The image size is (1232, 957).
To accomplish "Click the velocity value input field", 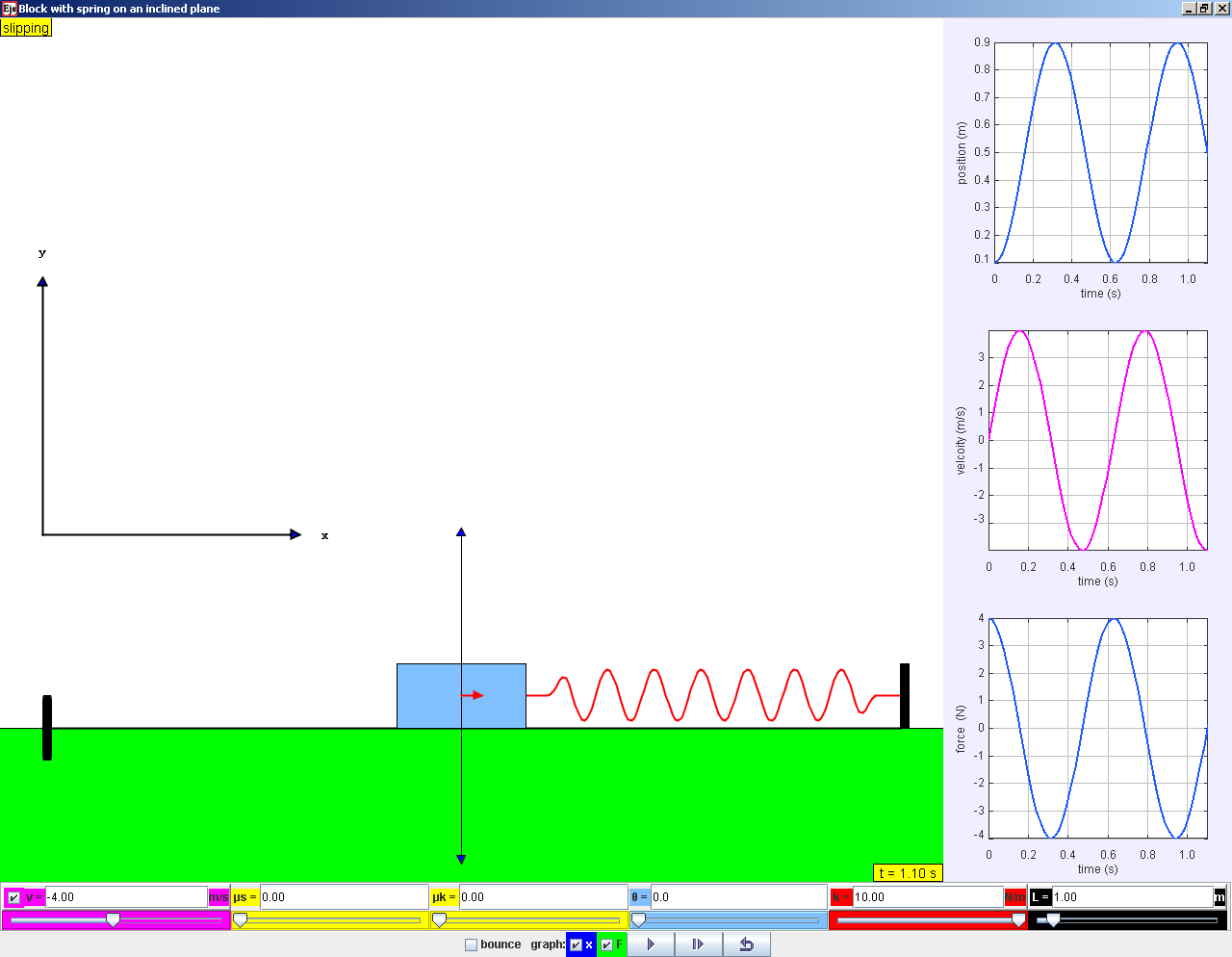I will pos(125,897).
